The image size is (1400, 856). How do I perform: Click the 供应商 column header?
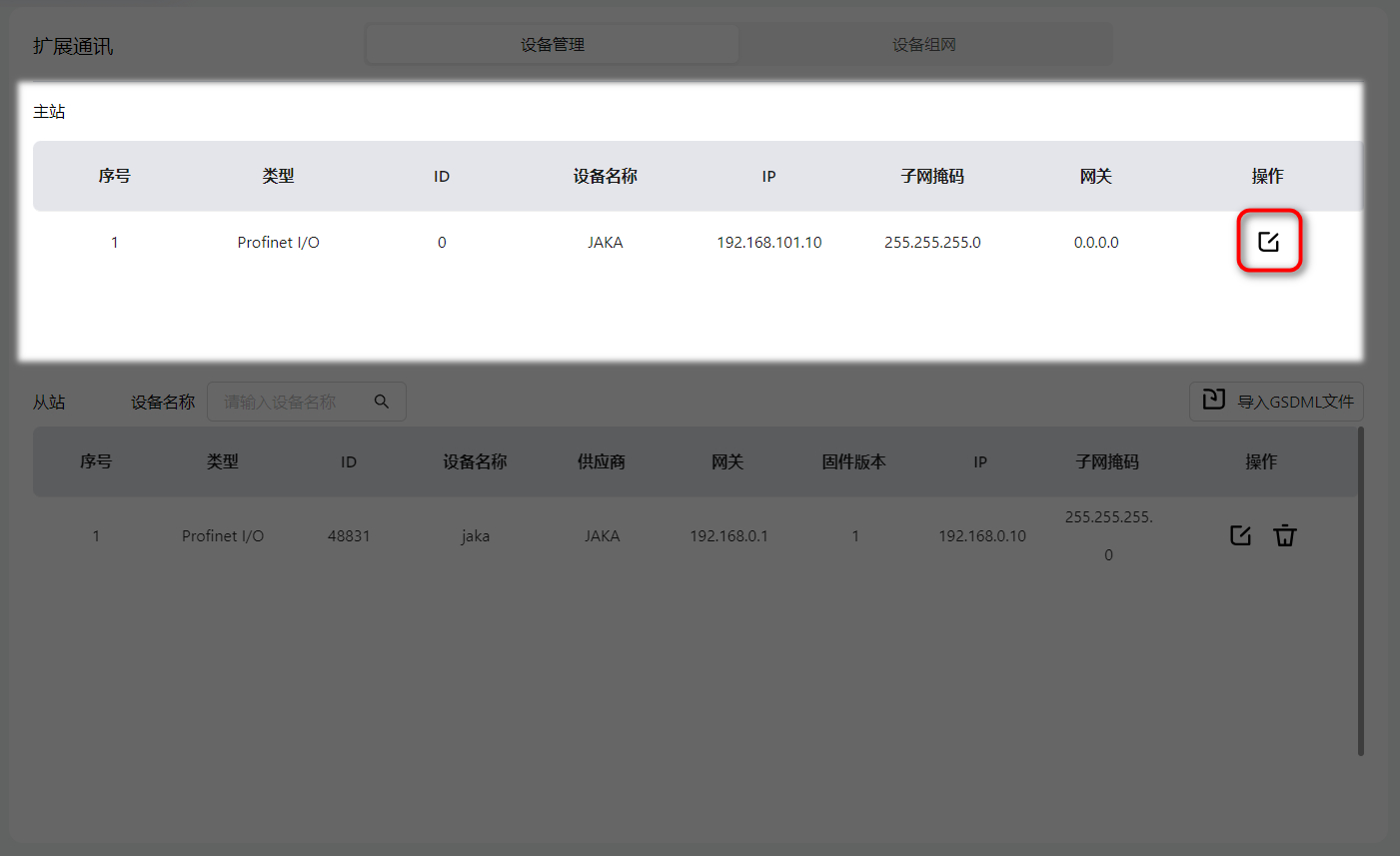click(x=602, y=461)
